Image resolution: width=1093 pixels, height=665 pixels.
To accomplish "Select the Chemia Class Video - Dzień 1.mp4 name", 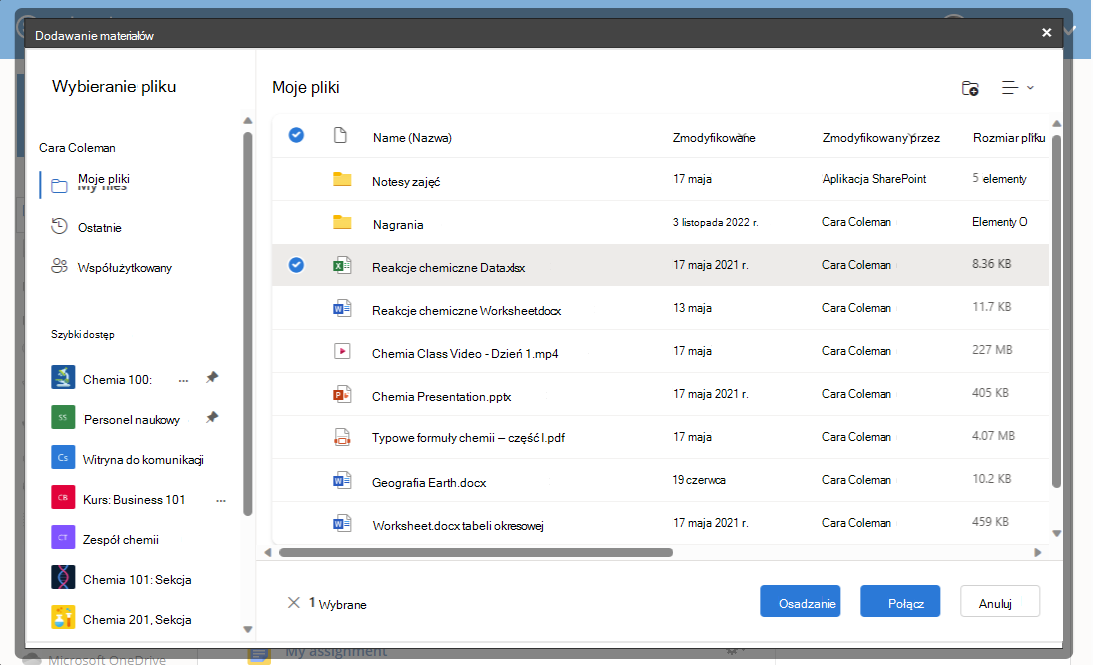I will 465,354.
